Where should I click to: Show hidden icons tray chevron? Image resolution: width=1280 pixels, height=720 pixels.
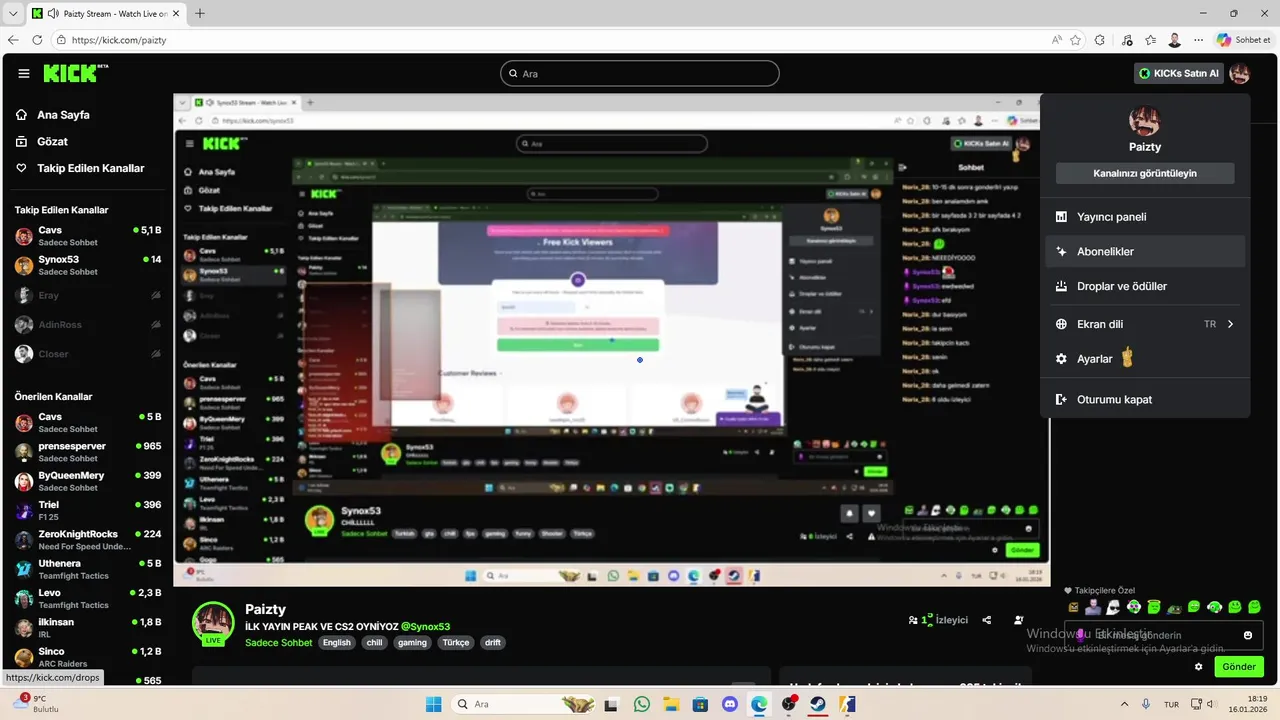coord(1126,704)
